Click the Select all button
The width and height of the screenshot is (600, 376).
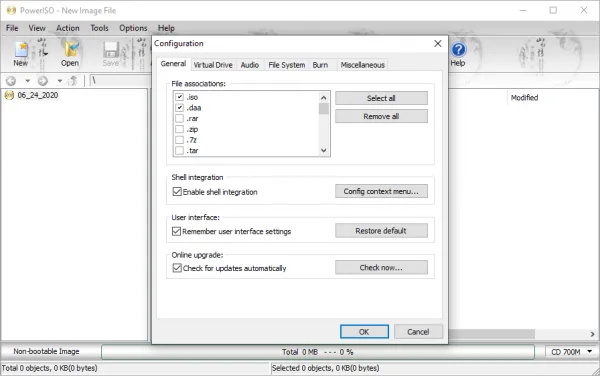pyautogui.click(x=381, y=98)
